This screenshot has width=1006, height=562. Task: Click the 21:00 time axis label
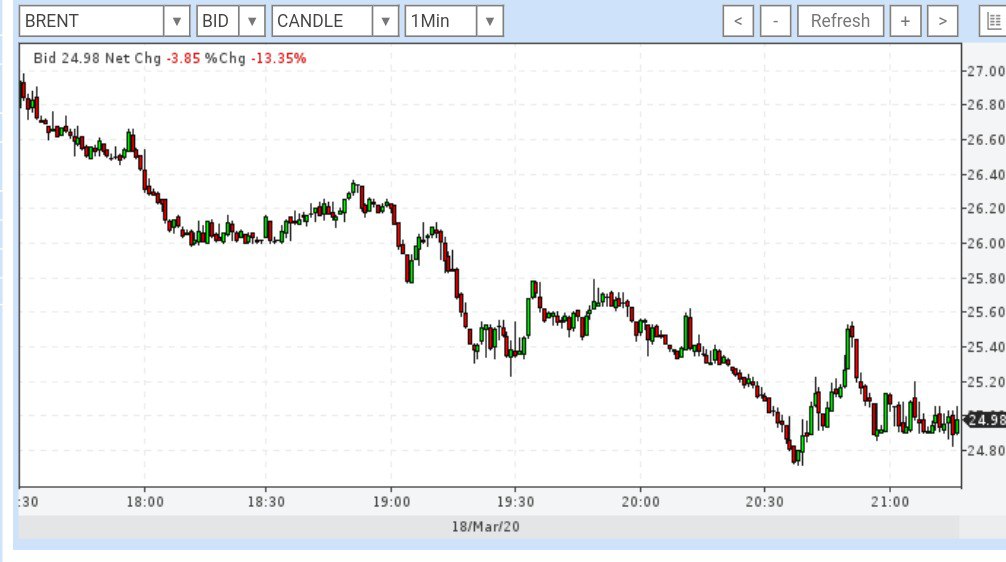[890, 502]
